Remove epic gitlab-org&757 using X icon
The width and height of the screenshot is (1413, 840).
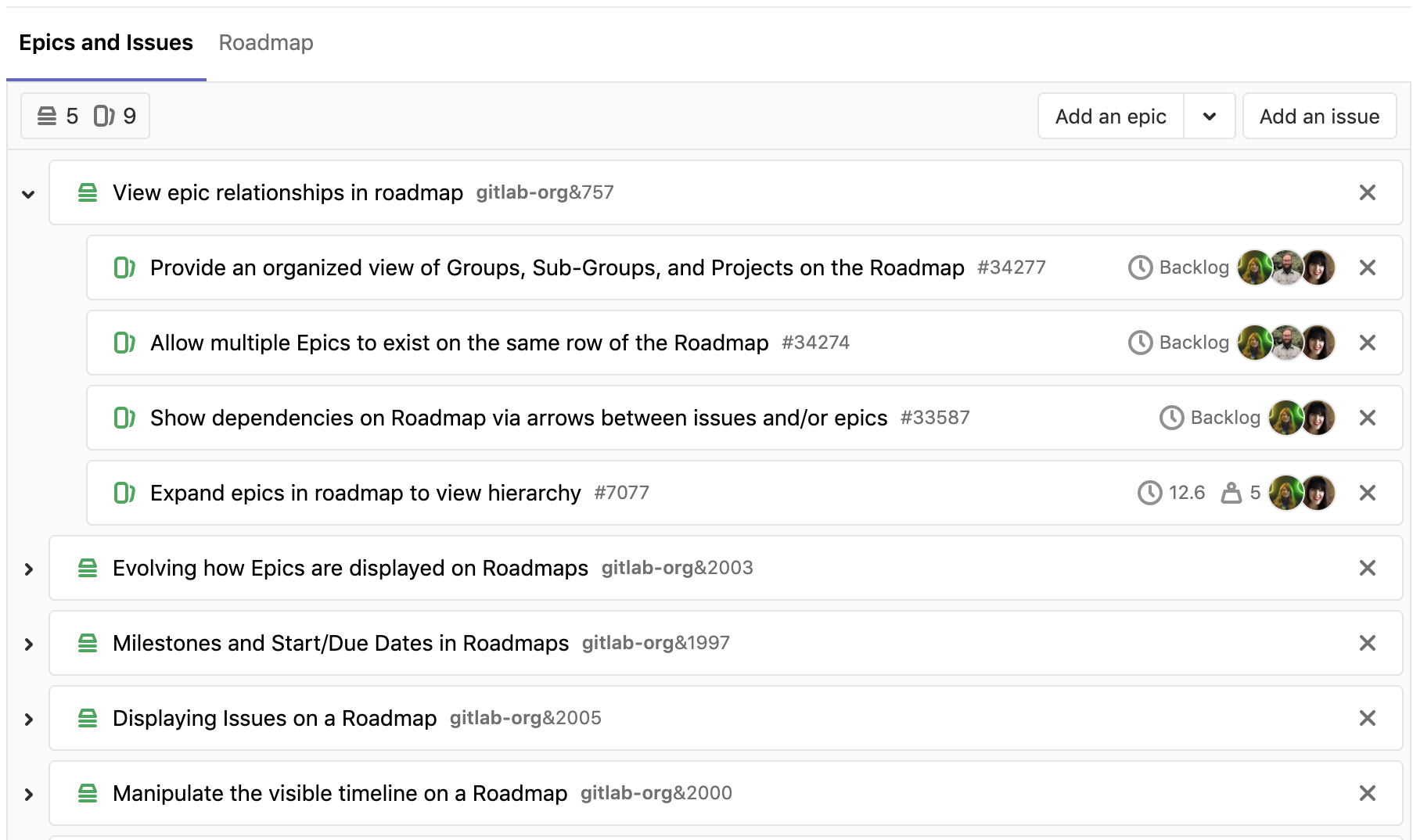(1367, 192)
